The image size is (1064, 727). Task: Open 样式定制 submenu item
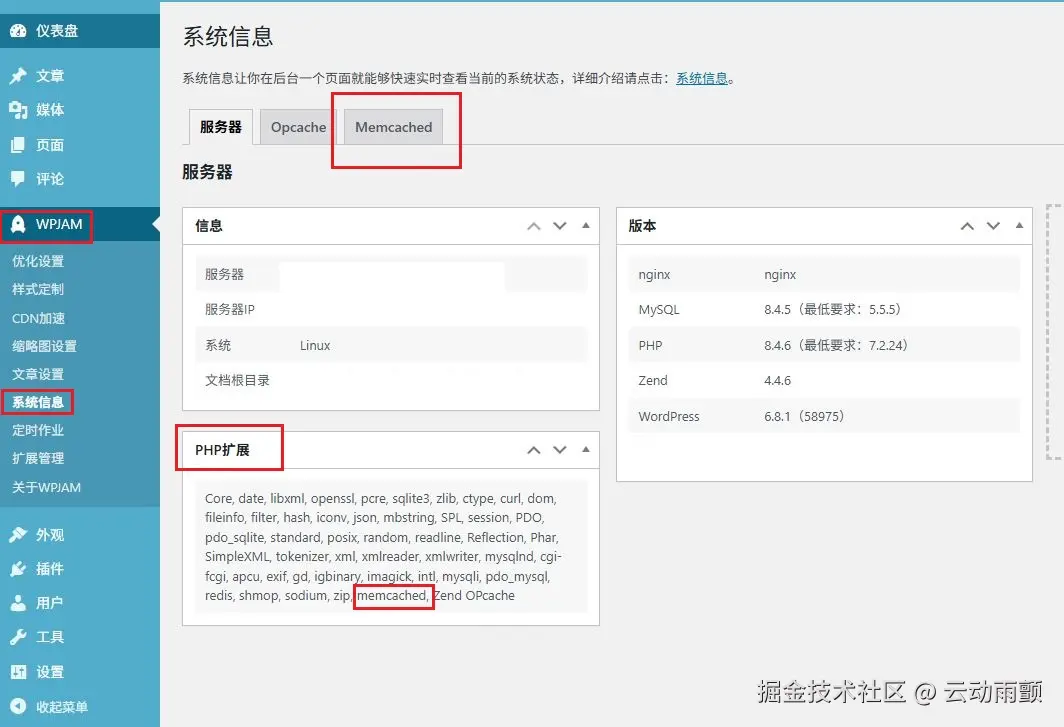tap(38, 289)
